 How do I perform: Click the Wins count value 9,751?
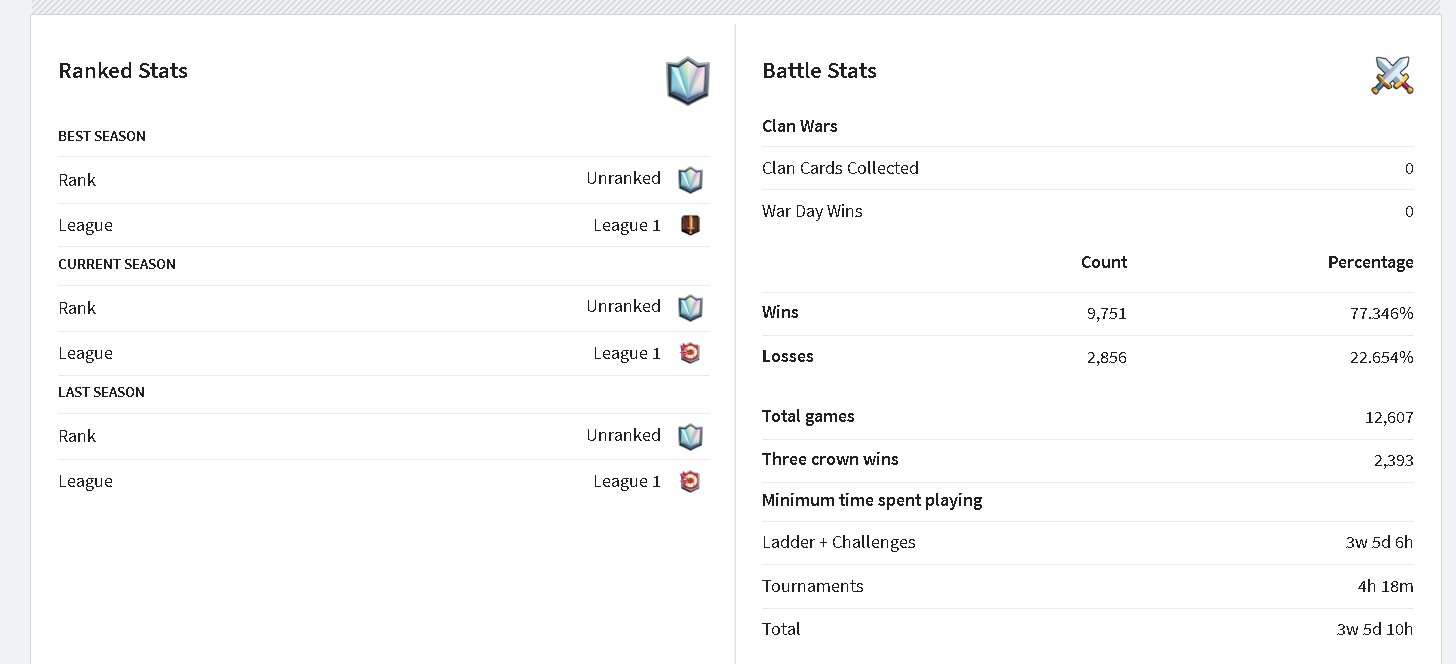click(x=1106, y=313)
